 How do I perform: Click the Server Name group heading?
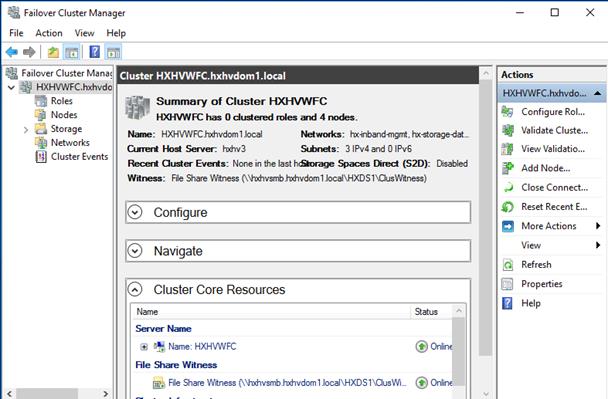click(163, 329)
